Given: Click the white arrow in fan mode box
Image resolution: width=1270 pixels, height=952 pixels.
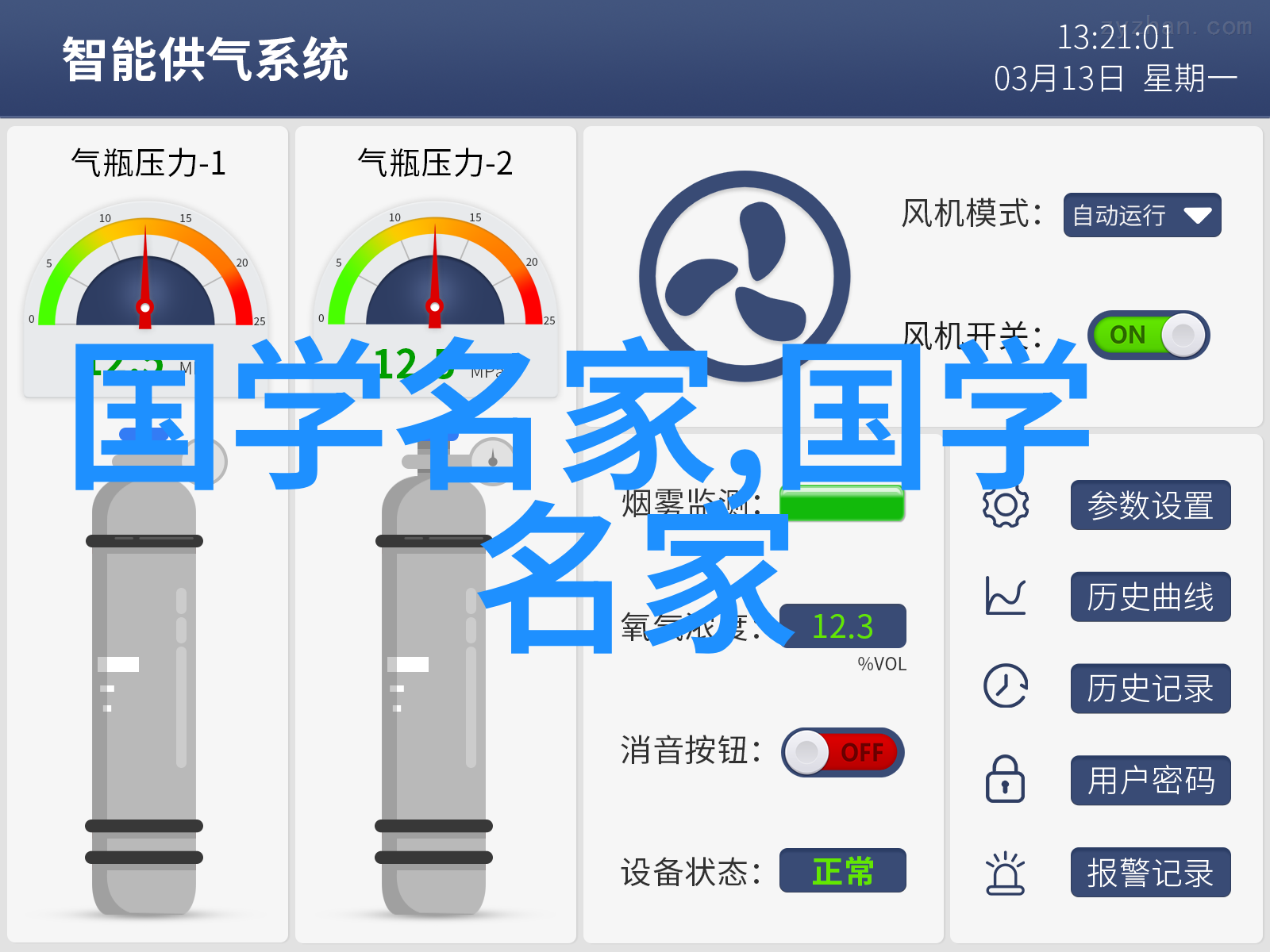Looking at the screenshot, I should click(1197, 215).
